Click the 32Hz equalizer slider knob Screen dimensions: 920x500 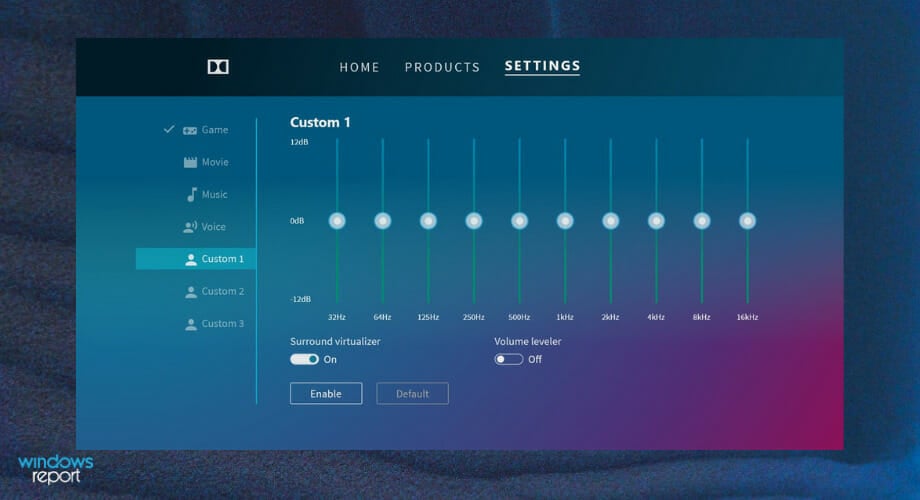pos(337,221)
